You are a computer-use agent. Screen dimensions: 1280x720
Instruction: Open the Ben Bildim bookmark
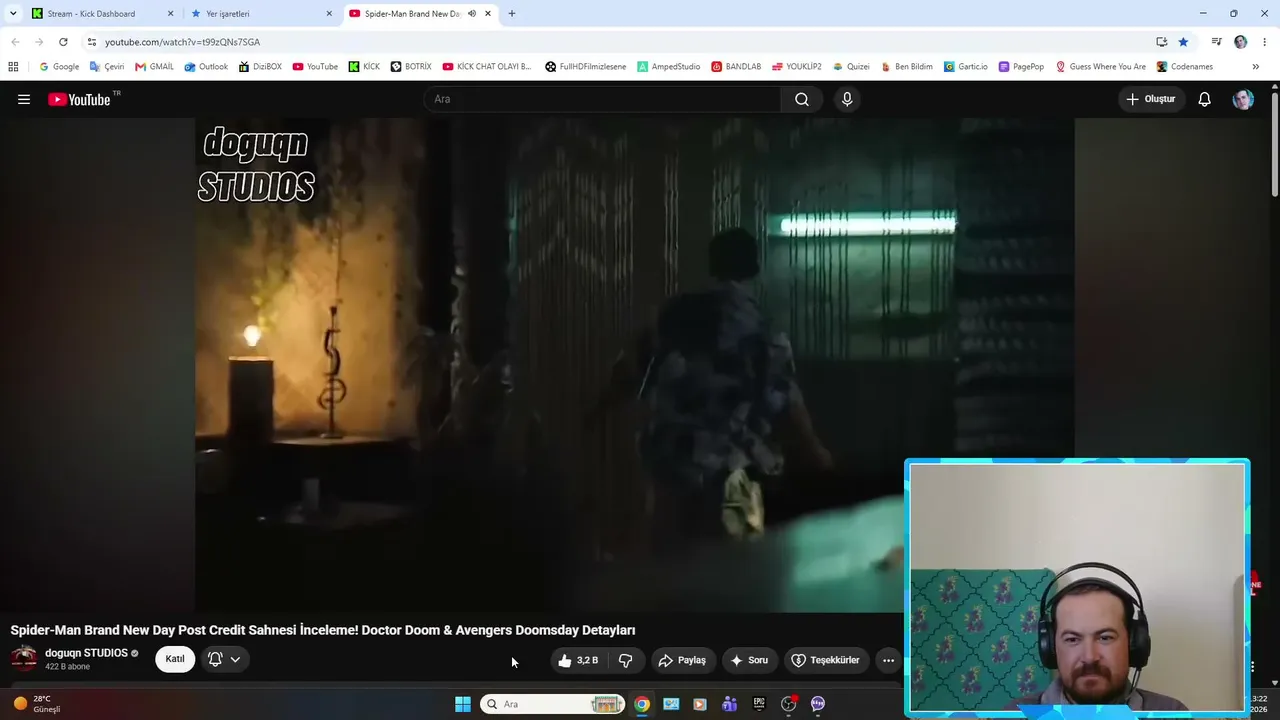(906, 67)
